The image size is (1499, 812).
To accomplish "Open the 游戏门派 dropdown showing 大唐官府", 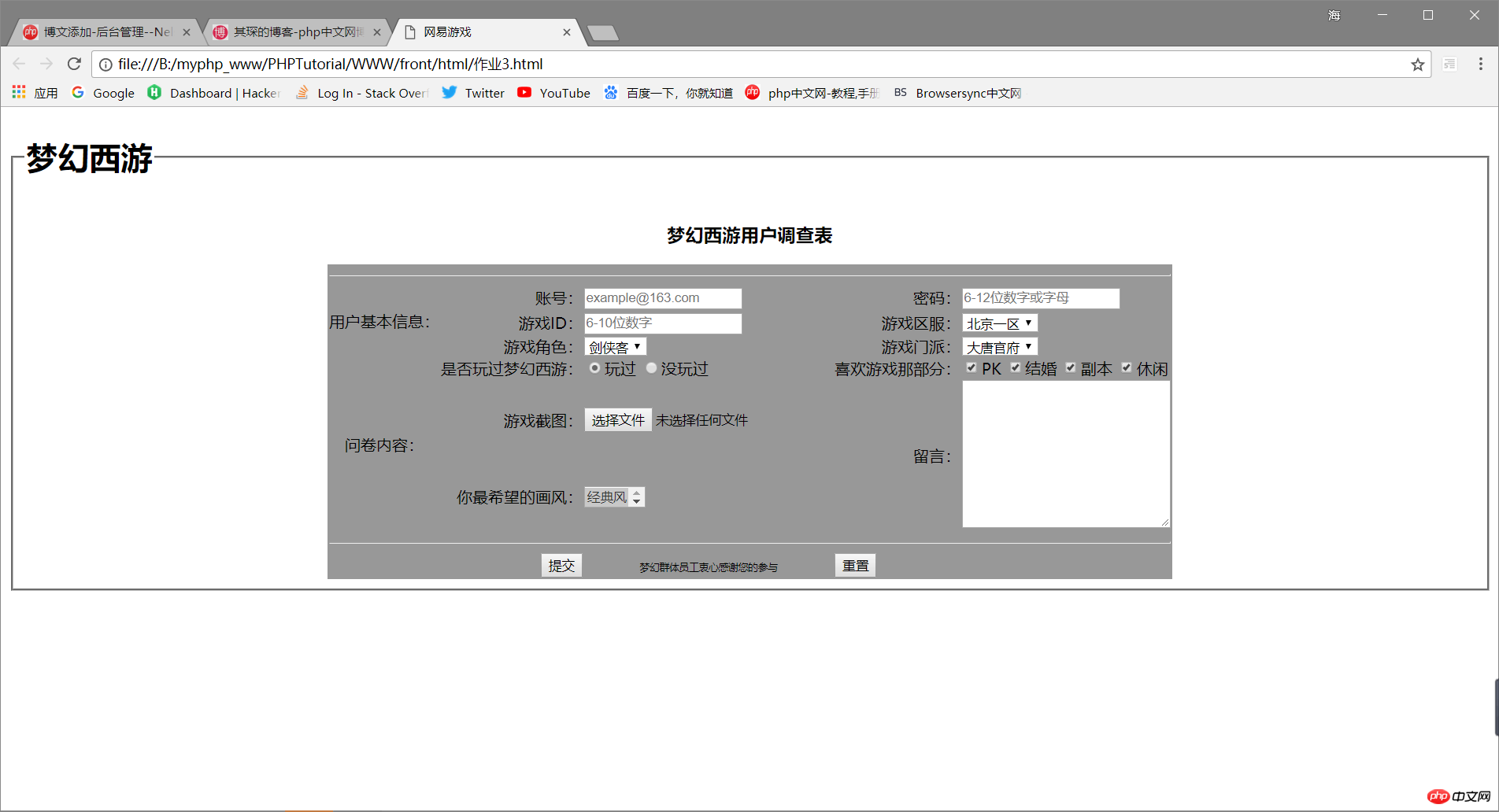I will (x=1000, y=347).
